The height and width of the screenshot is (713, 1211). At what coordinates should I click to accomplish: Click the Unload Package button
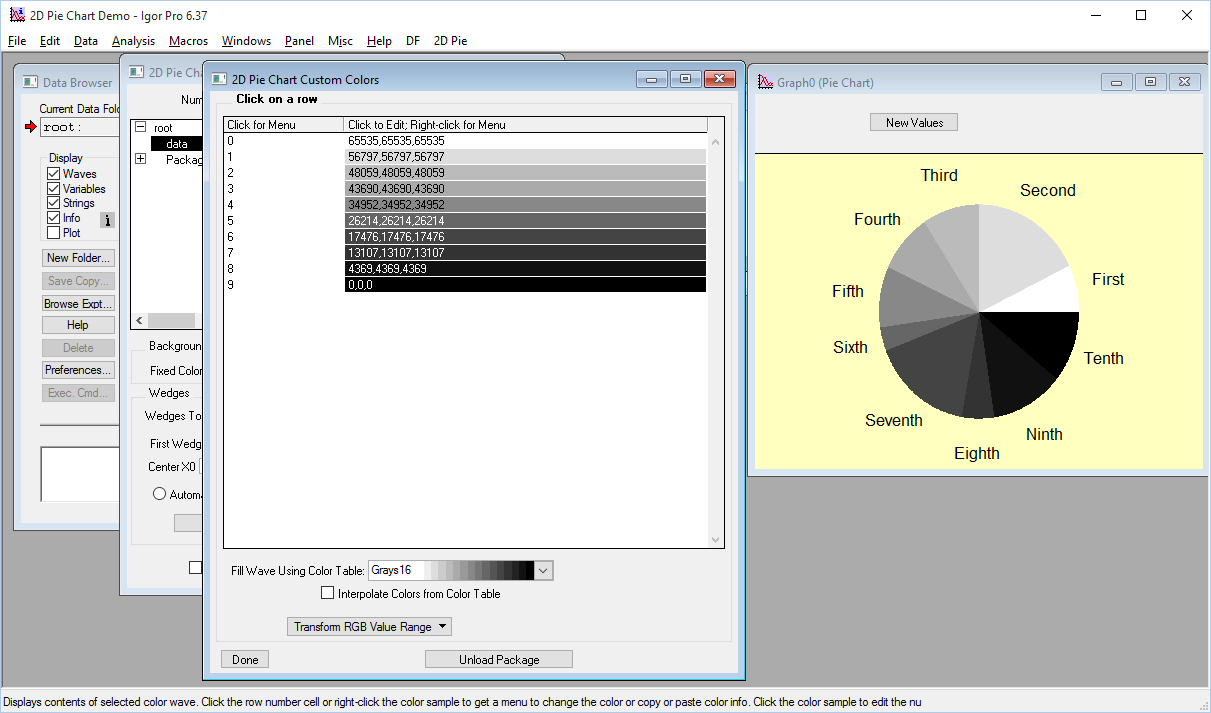click(498, 659)
